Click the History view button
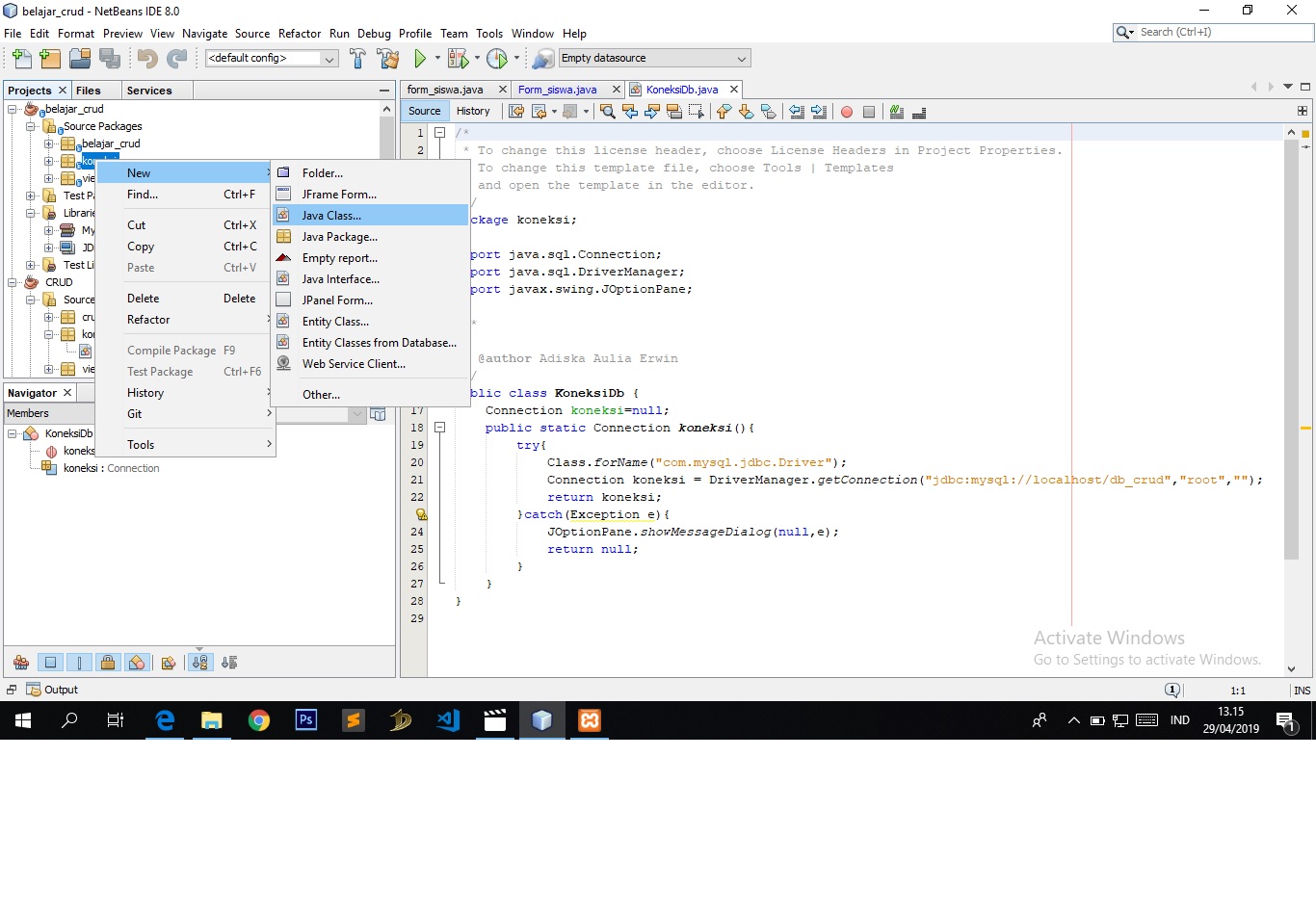 coord(473,111)
